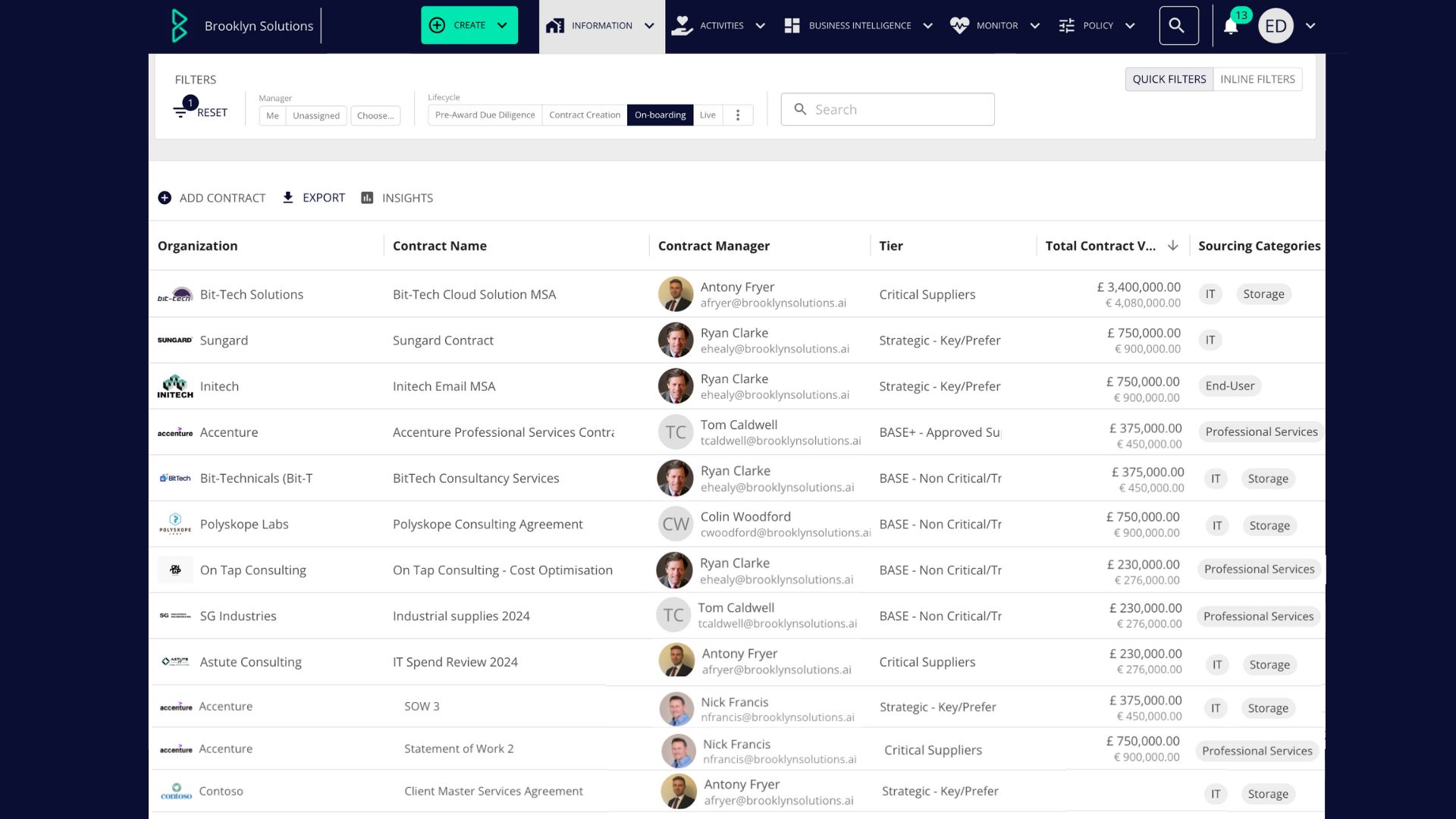This screenshot has height=819, width=1456.
Task: Click the Policy sliders icon
Action: [x=1066, y=25]
